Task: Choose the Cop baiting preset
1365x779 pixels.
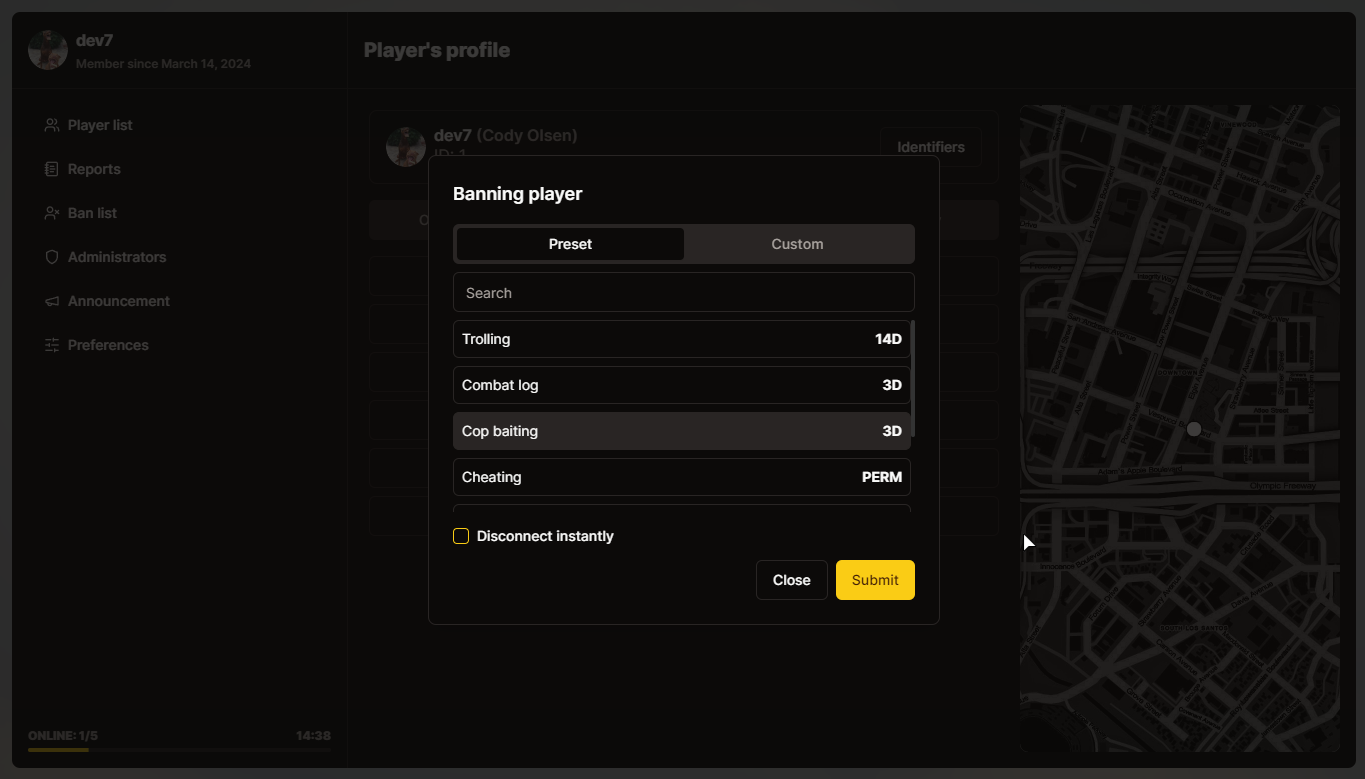Action: tap(681, 430)
